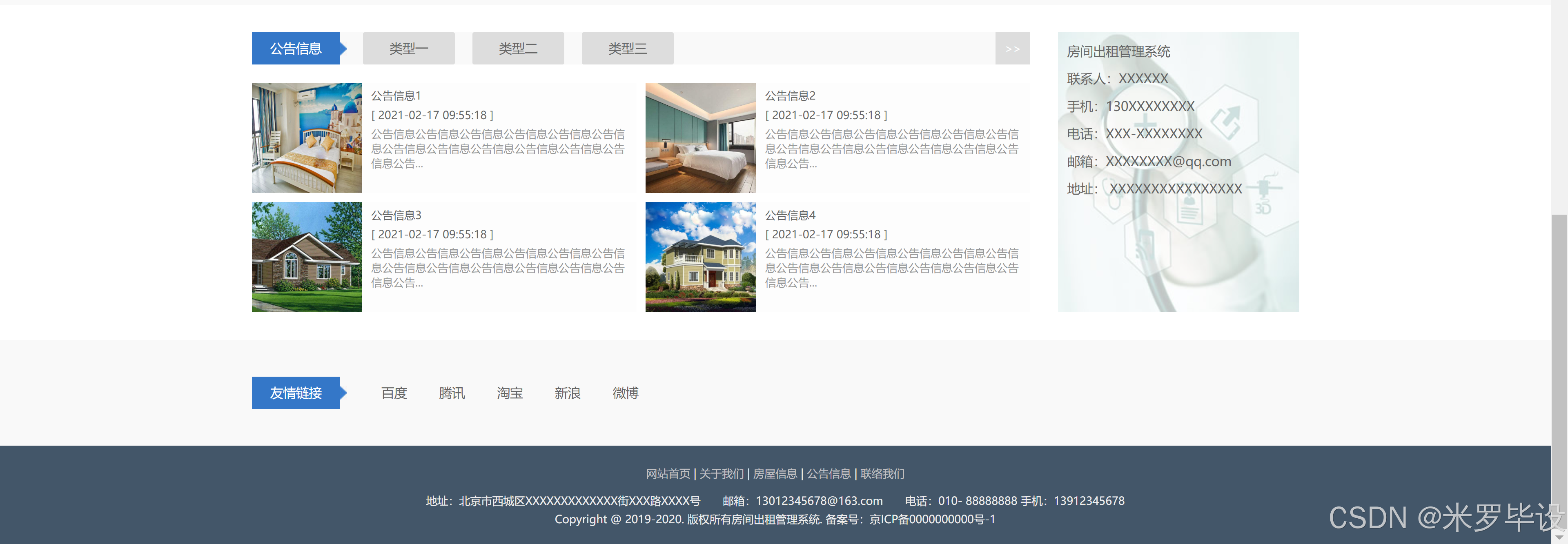Open the 公告信息3 brown house thumbnail
The height and width of the screenshot is (544, 1568).
tap(307, 257)
